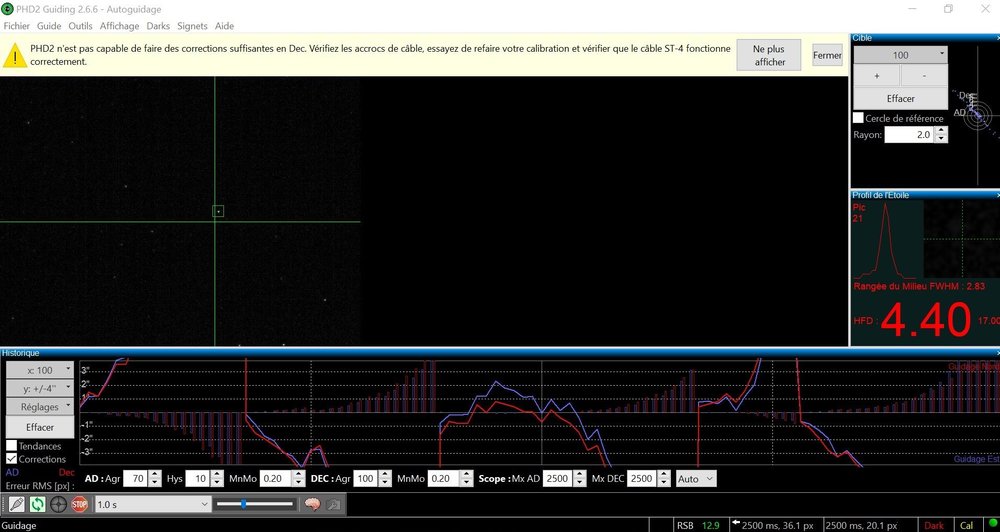Open the connect equipment dialog
1000x532 pixels.
(x=17, y=505)
